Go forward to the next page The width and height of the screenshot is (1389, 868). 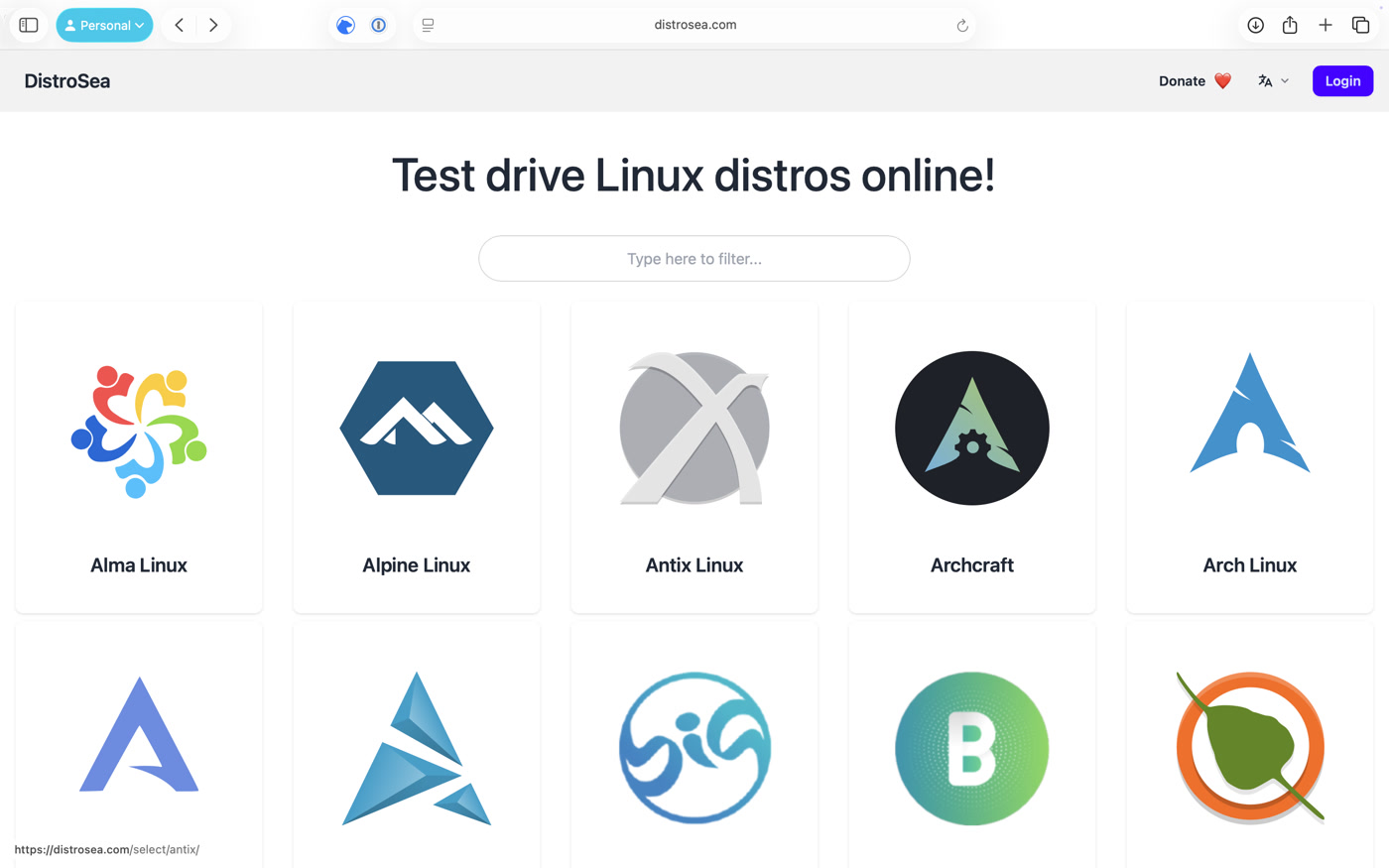coord(213,25)
